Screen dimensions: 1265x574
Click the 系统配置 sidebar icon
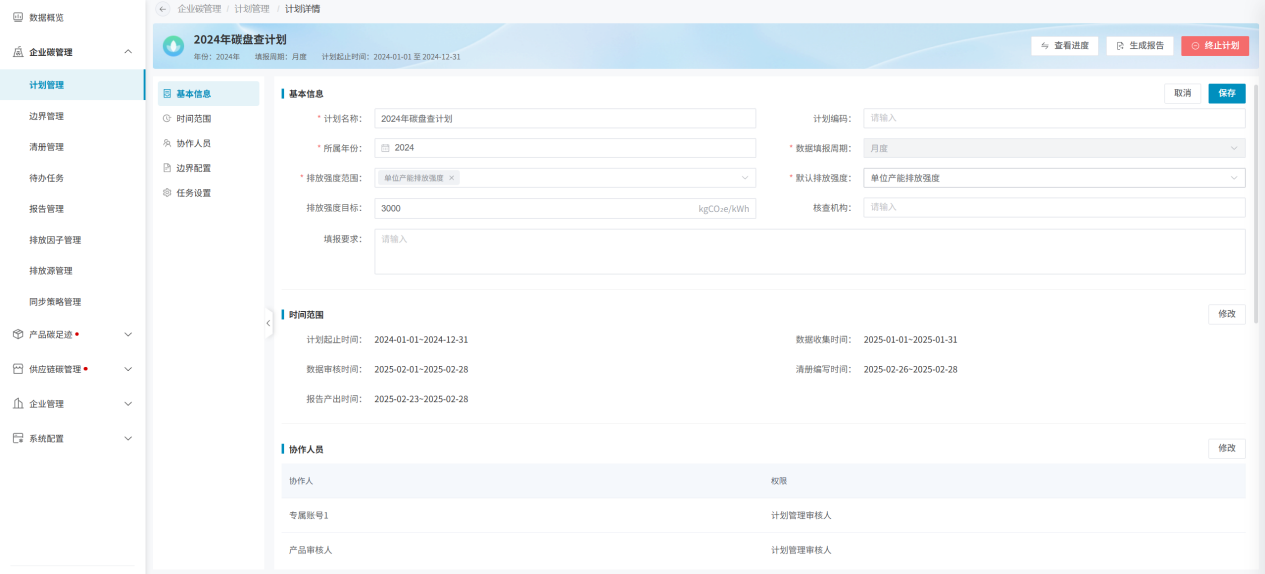[x=18, y=438]
